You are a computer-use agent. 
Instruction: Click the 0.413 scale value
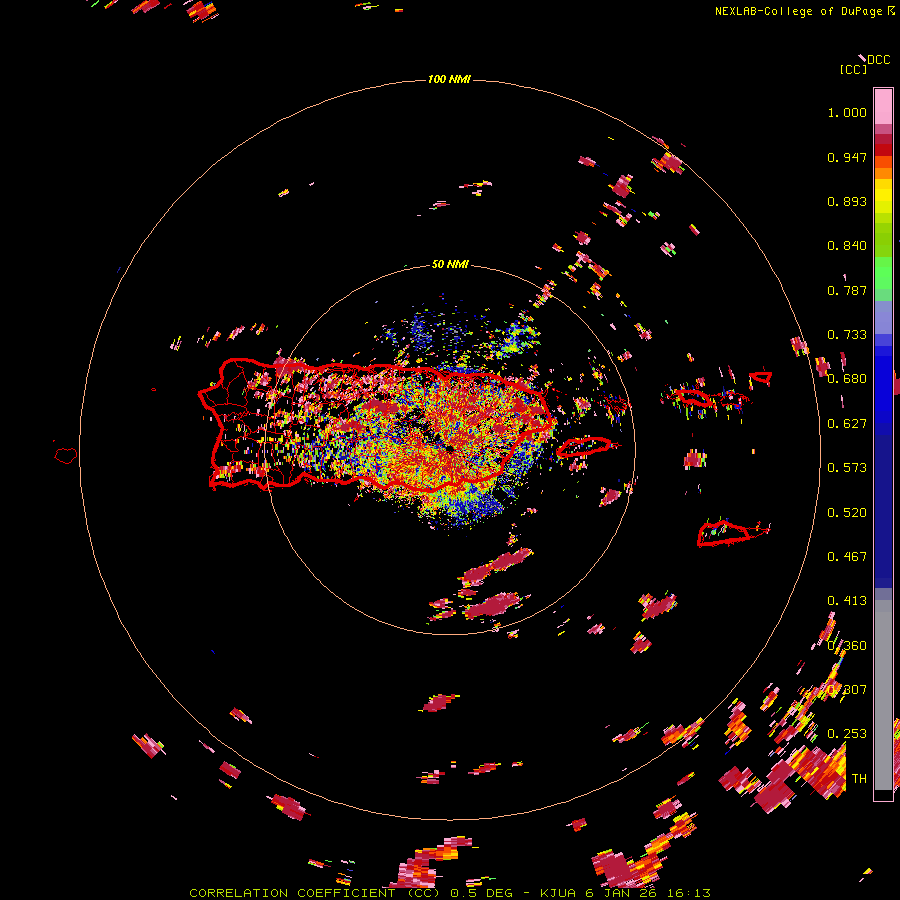click(x=847, y=601)
